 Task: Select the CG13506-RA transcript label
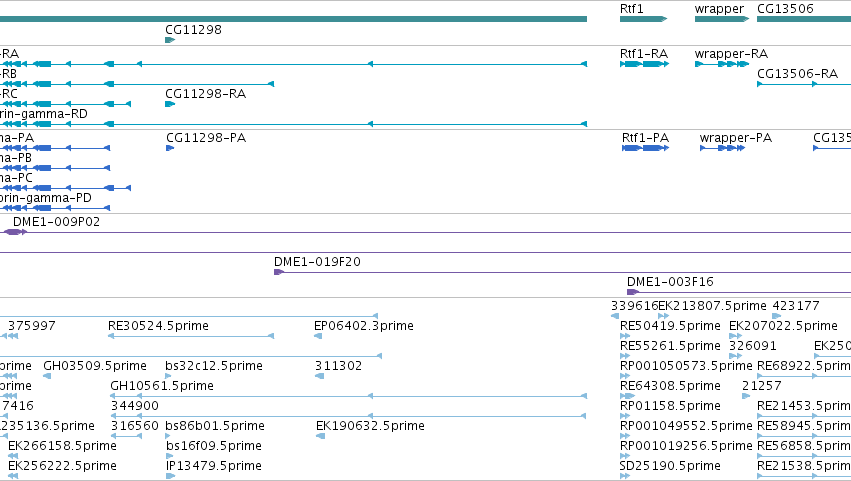797,74
